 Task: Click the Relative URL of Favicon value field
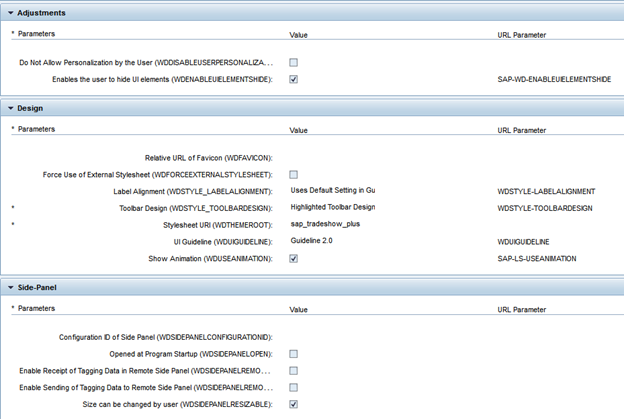[x=333, y=158]
